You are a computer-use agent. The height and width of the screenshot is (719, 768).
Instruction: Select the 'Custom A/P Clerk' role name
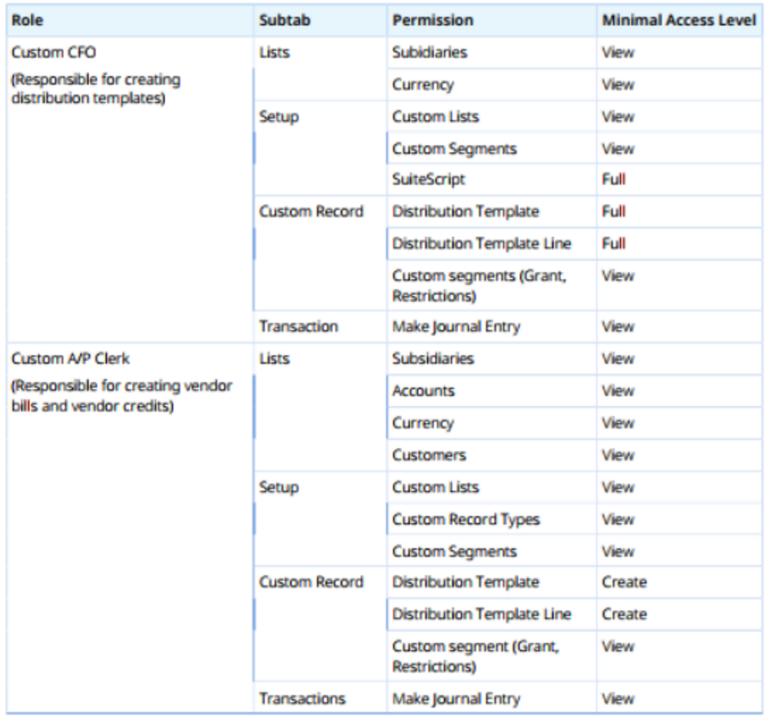[71, 359]
